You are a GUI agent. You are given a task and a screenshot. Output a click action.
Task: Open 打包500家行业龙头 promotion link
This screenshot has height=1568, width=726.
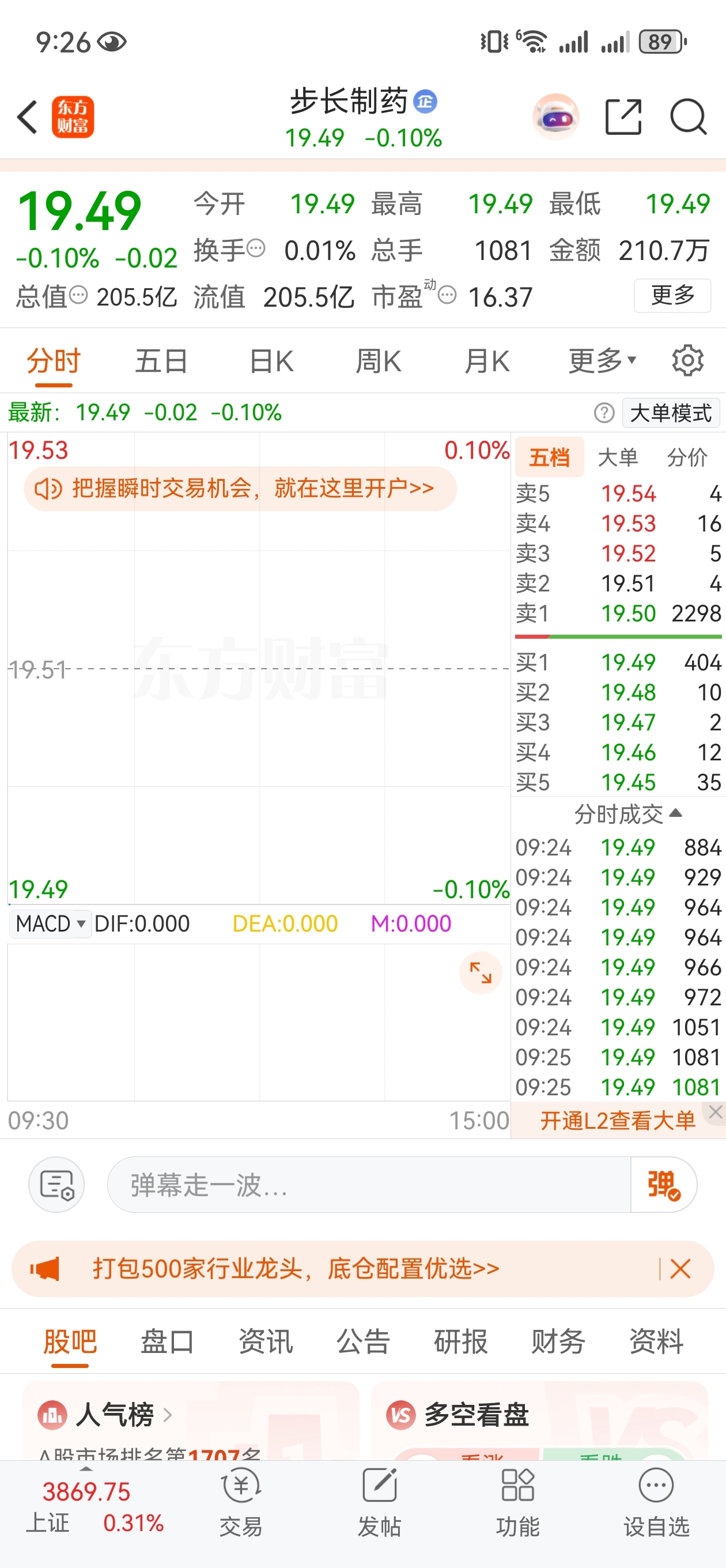pos(296,1268)
